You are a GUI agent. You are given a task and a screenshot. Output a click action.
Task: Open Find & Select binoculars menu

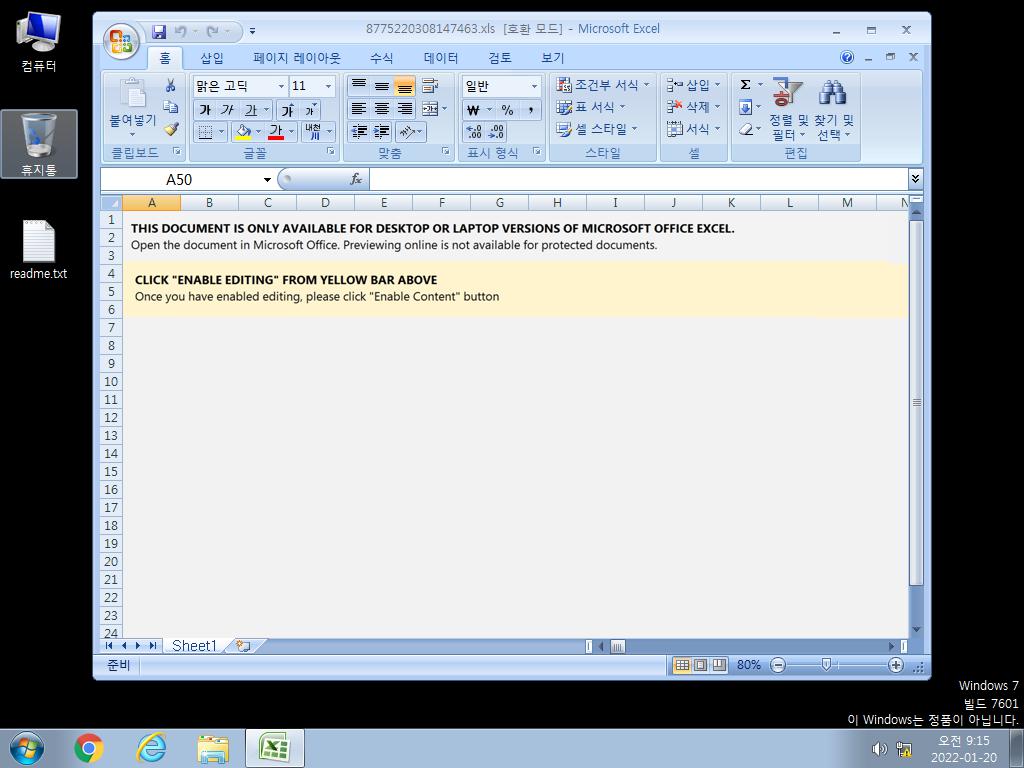coord(833,109)
